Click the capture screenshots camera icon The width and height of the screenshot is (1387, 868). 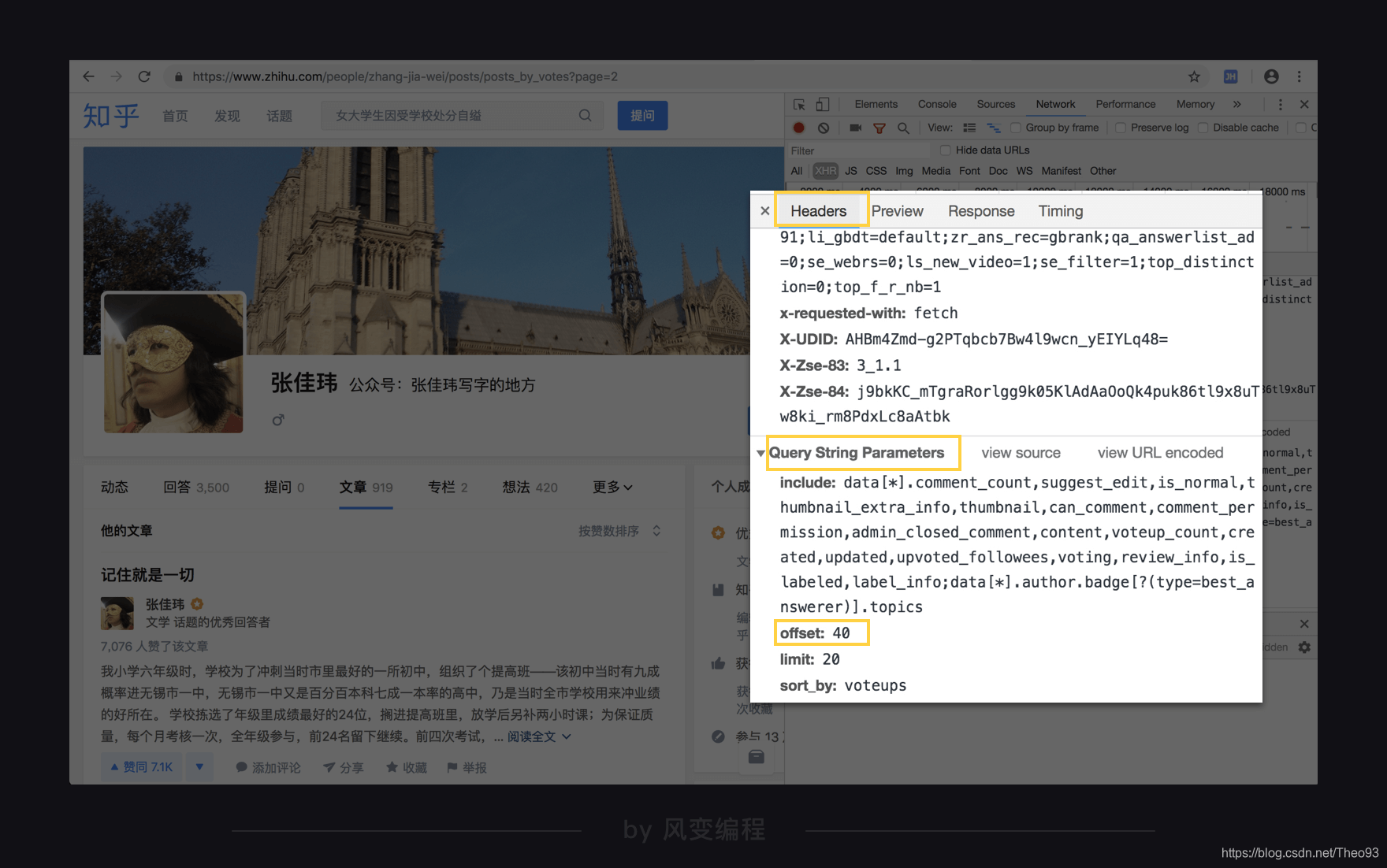point(855,128)
